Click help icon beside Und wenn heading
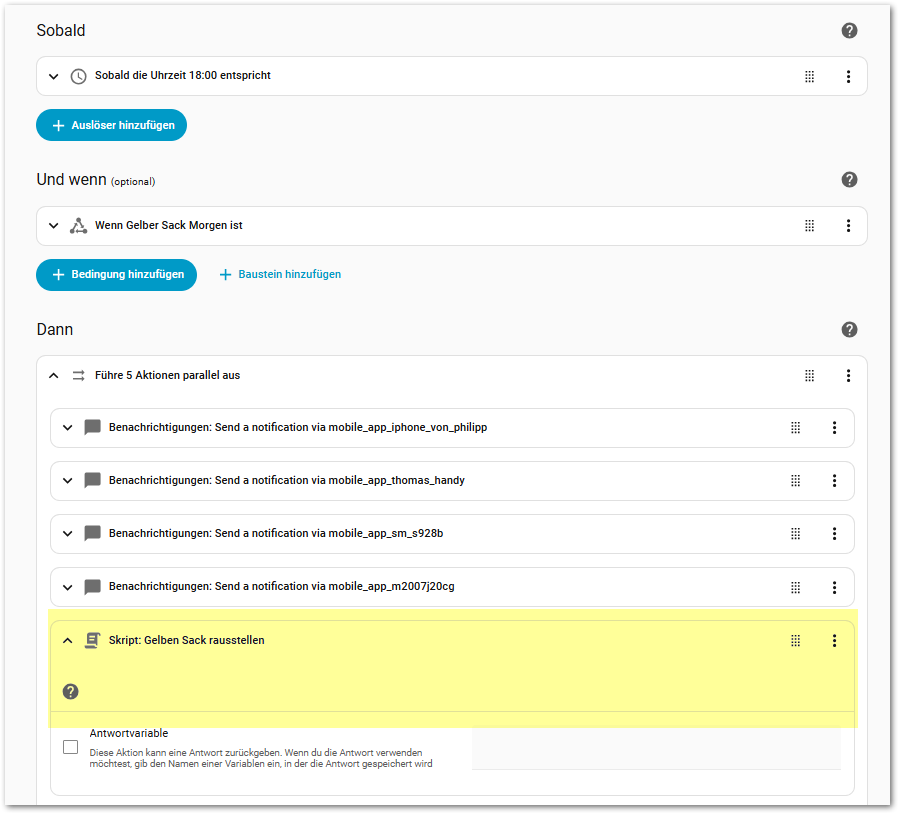Screen dimensions: 899x814 (849, 180)
